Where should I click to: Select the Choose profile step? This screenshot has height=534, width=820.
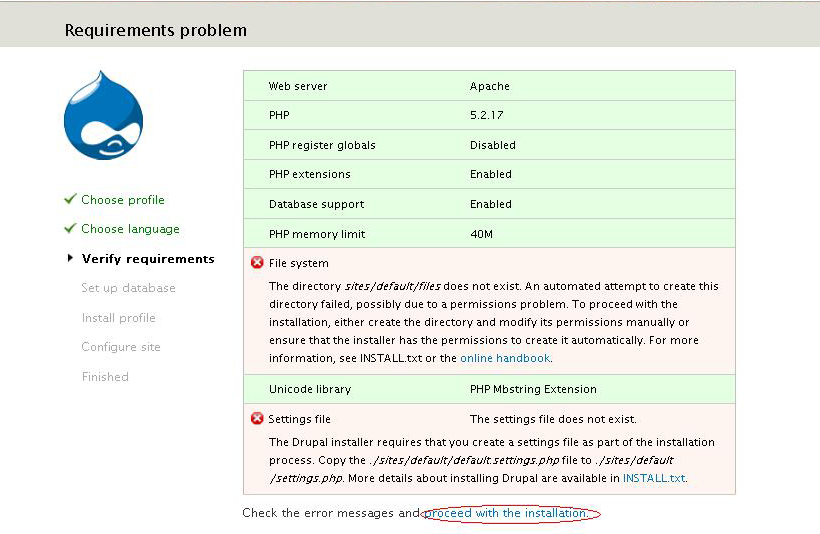[123, 200]
